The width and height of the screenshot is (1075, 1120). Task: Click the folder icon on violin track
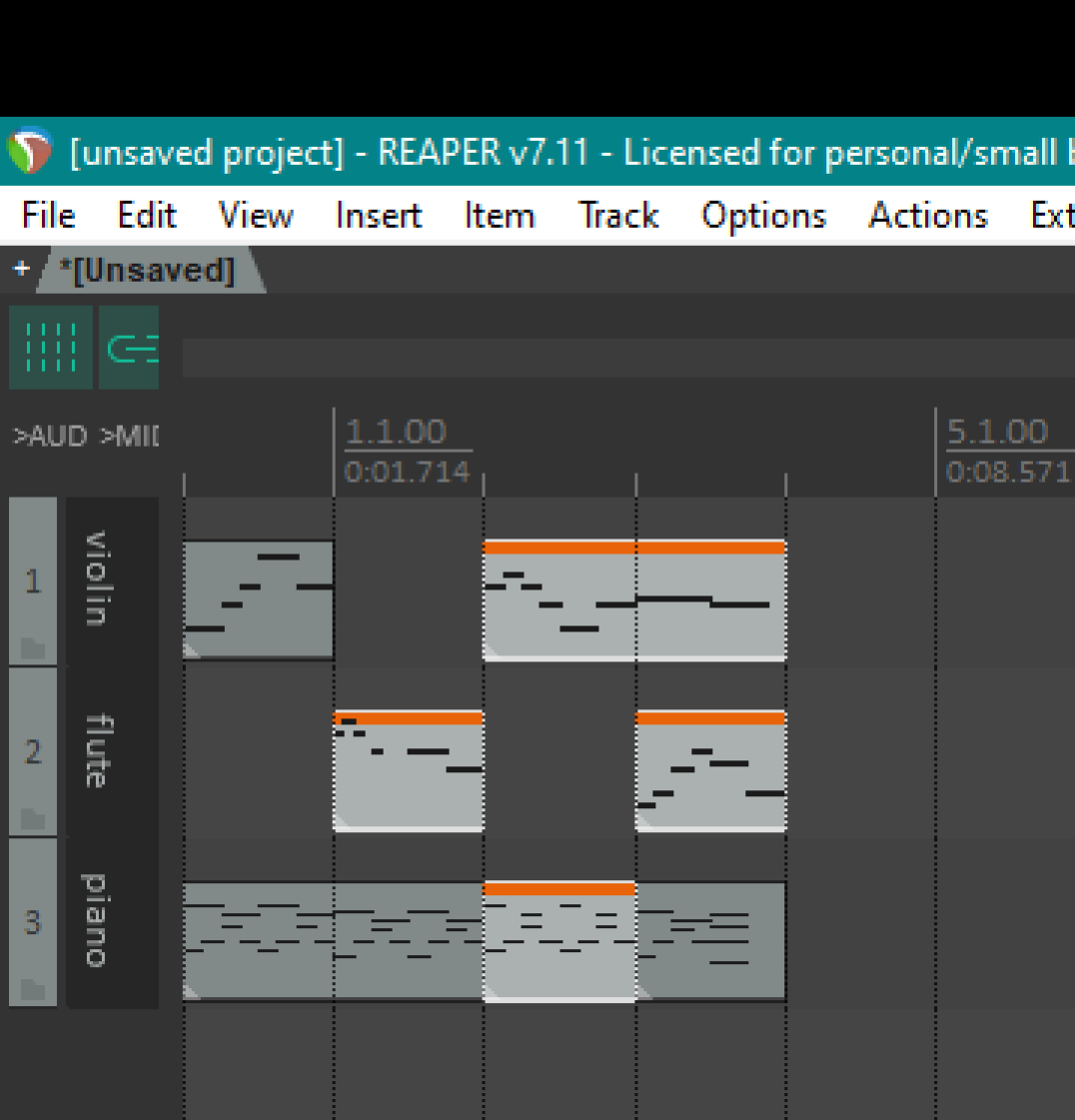click(x=33, y=649)
